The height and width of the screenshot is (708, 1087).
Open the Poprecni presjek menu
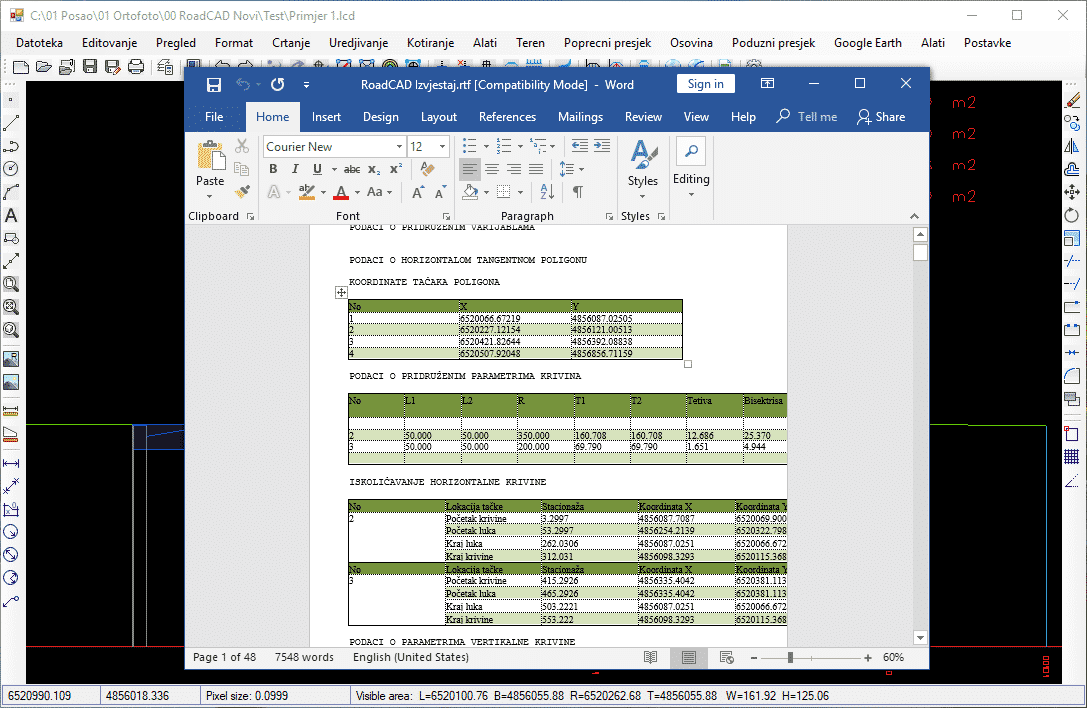[607, 43]
